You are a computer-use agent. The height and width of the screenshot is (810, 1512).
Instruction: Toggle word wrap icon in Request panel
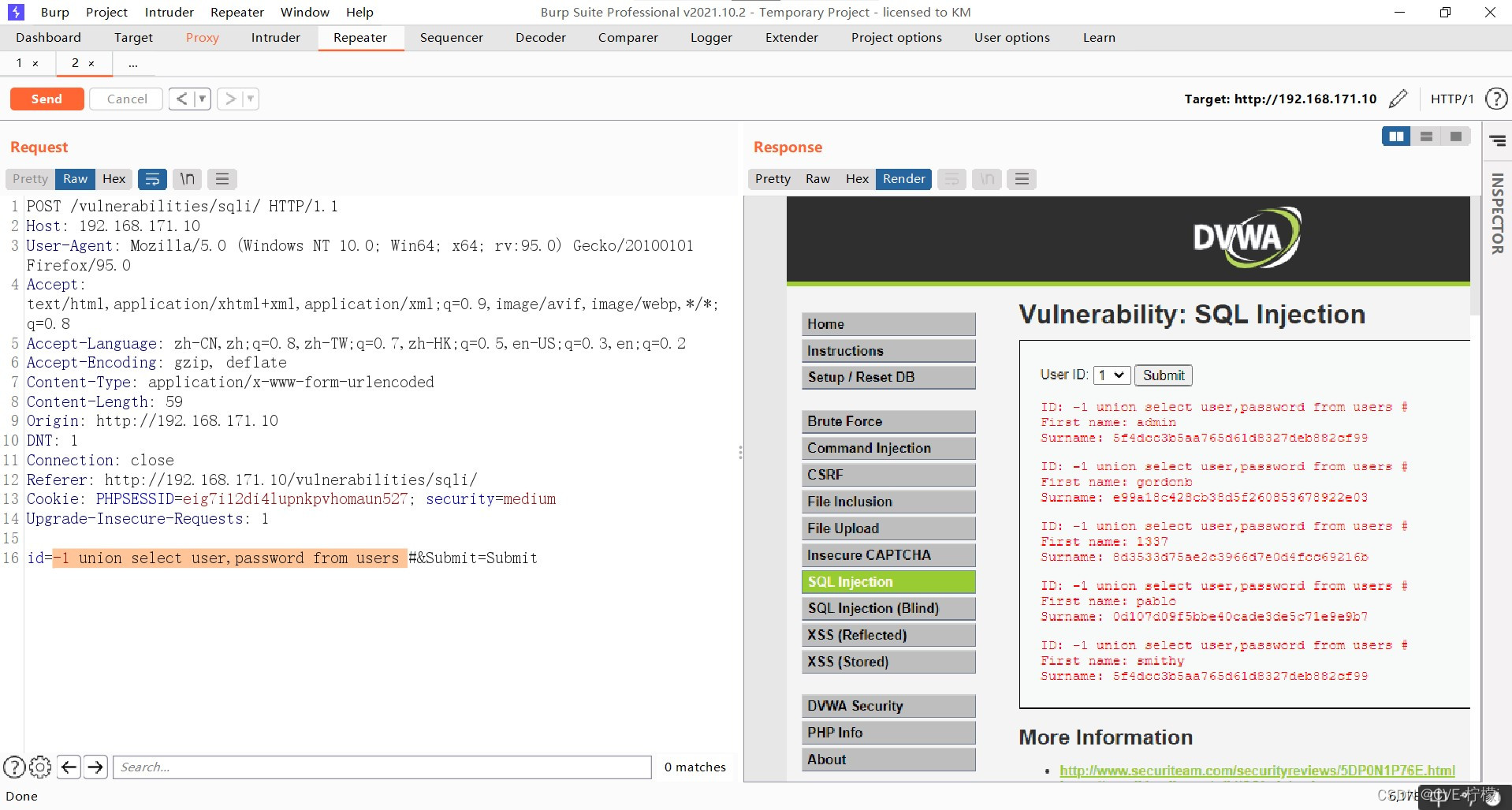coord(152,179)
